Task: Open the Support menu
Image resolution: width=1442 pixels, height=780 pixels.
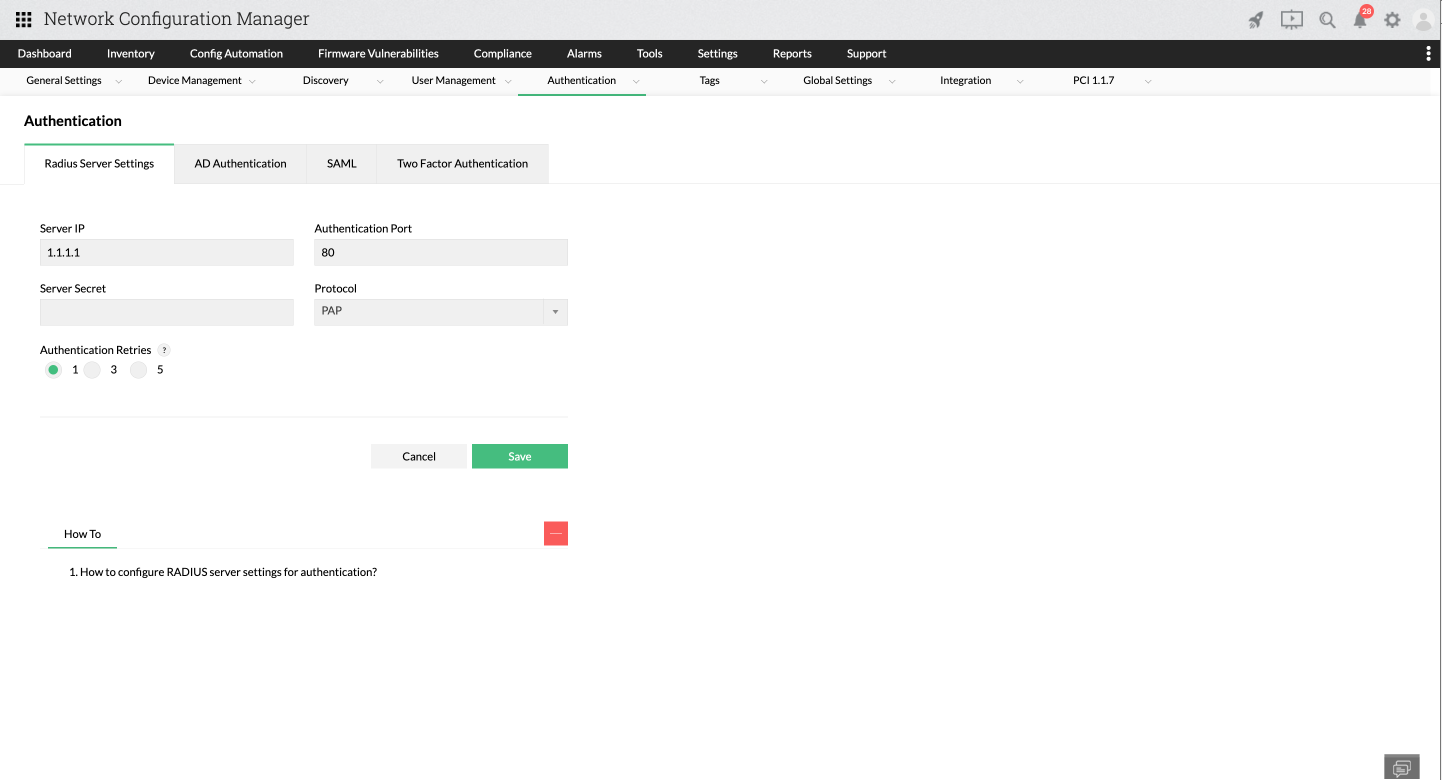Action: 867,54
